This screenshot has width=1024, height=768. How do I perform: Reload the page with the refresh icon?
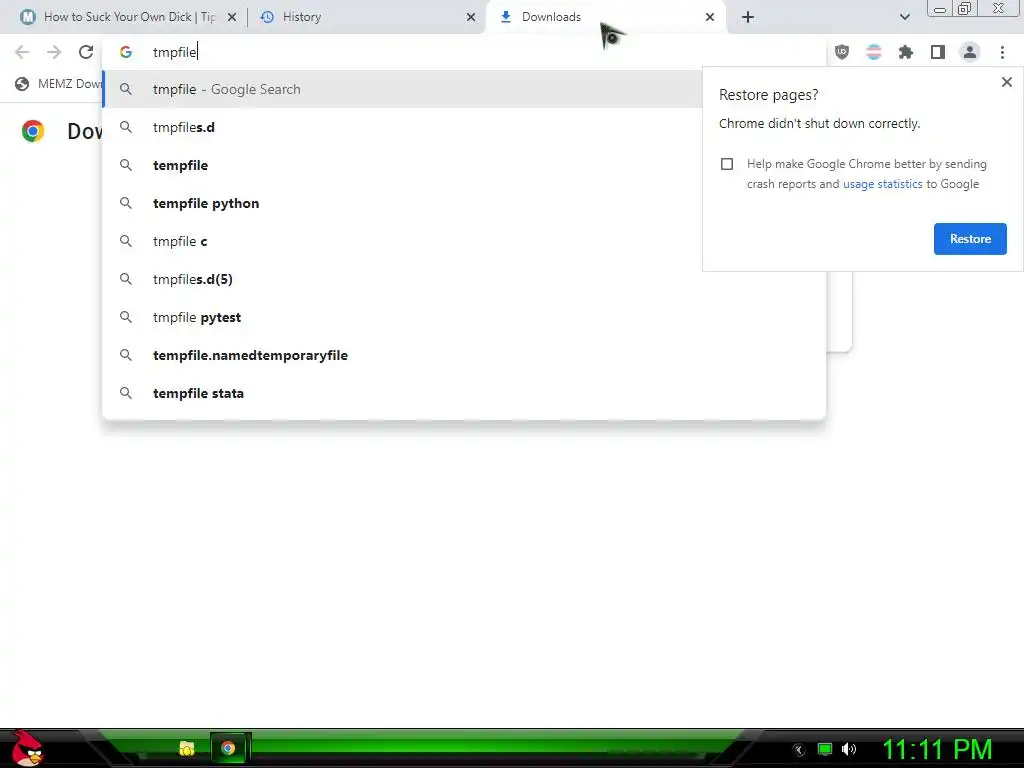[86, 52]
